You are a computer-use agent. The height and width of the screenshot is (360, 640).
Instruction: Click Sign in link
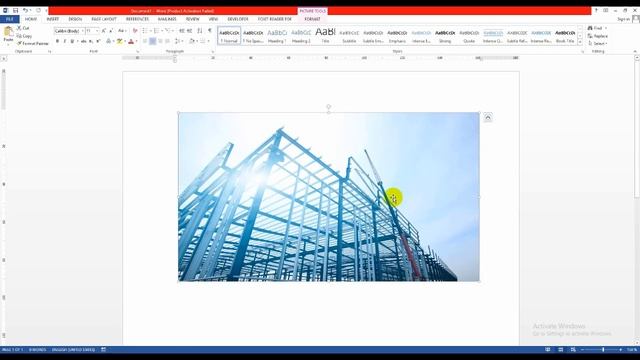coord(623,19)
